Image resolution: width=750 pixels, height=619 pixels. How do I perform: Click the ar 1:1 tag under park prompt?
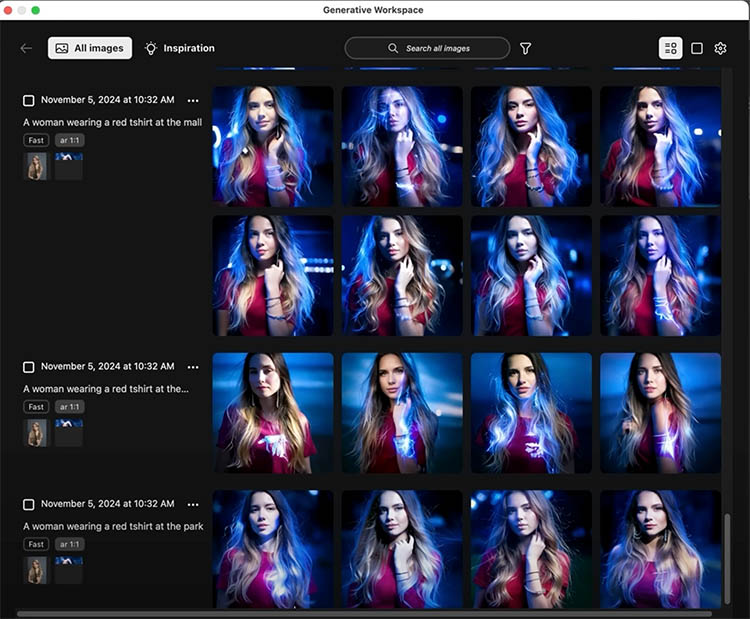(x=69, y=545)
